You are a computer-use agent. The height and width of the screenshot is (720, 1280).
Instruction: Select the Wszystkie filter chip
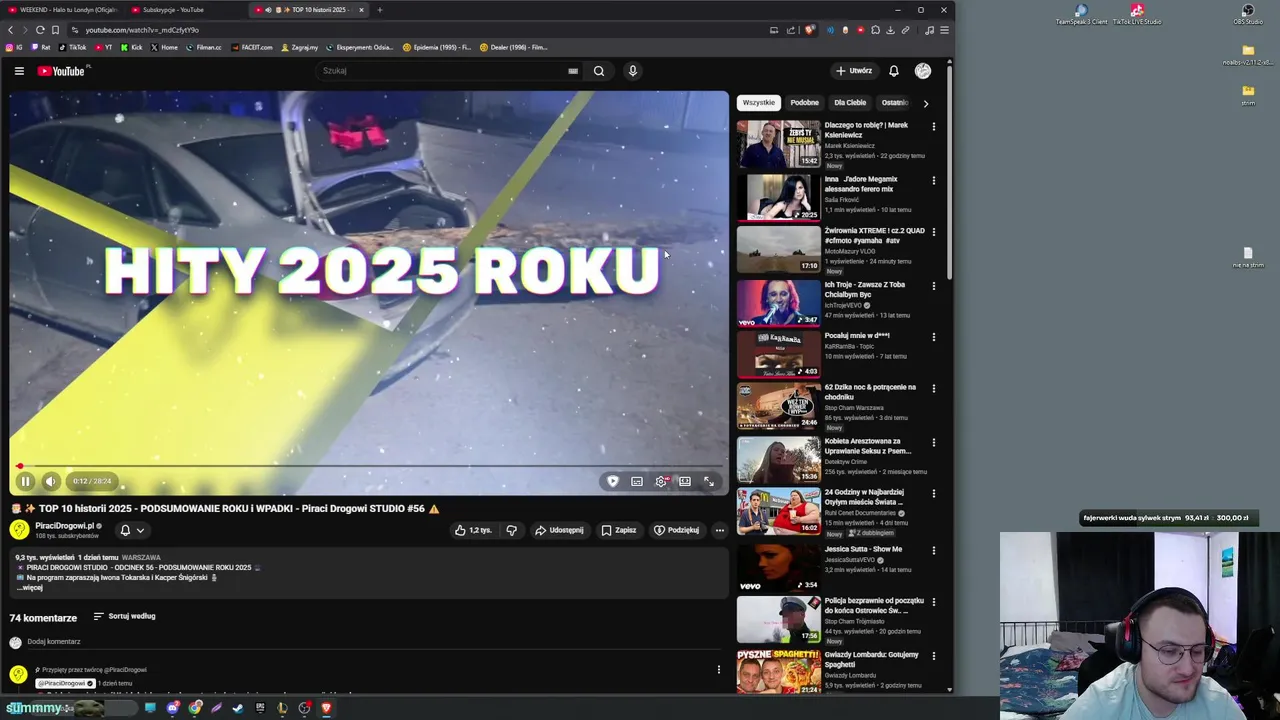pos(759,102)
